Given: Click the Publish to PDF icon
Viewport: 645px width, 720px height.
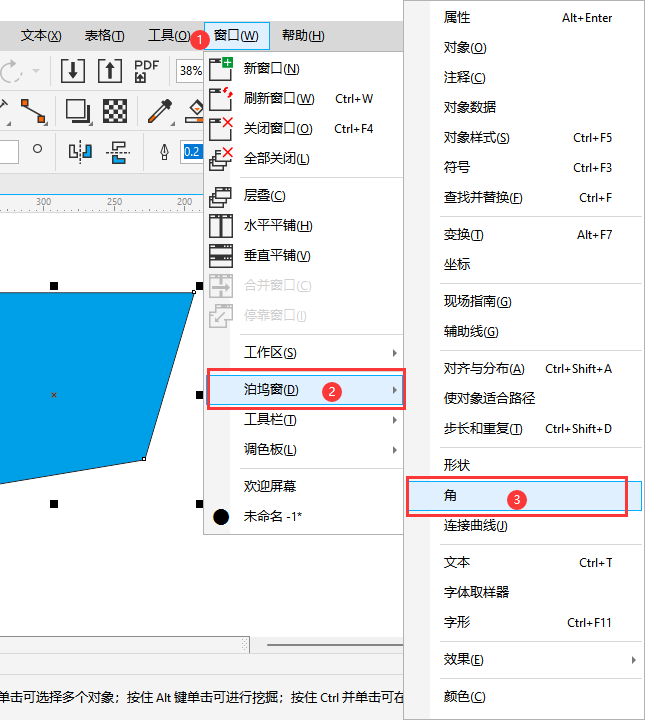Looking at the screenshot, I should pyautogui.click(x=146, y=71).
